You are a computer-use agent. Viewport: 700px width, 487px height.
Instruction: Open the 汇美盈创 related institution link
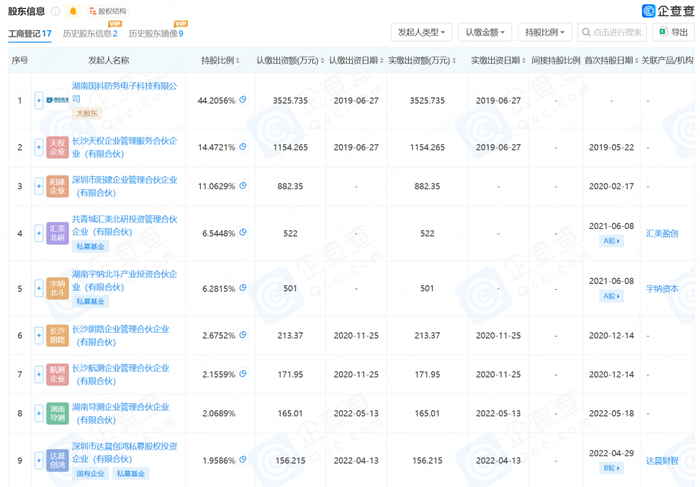point(662,233)
